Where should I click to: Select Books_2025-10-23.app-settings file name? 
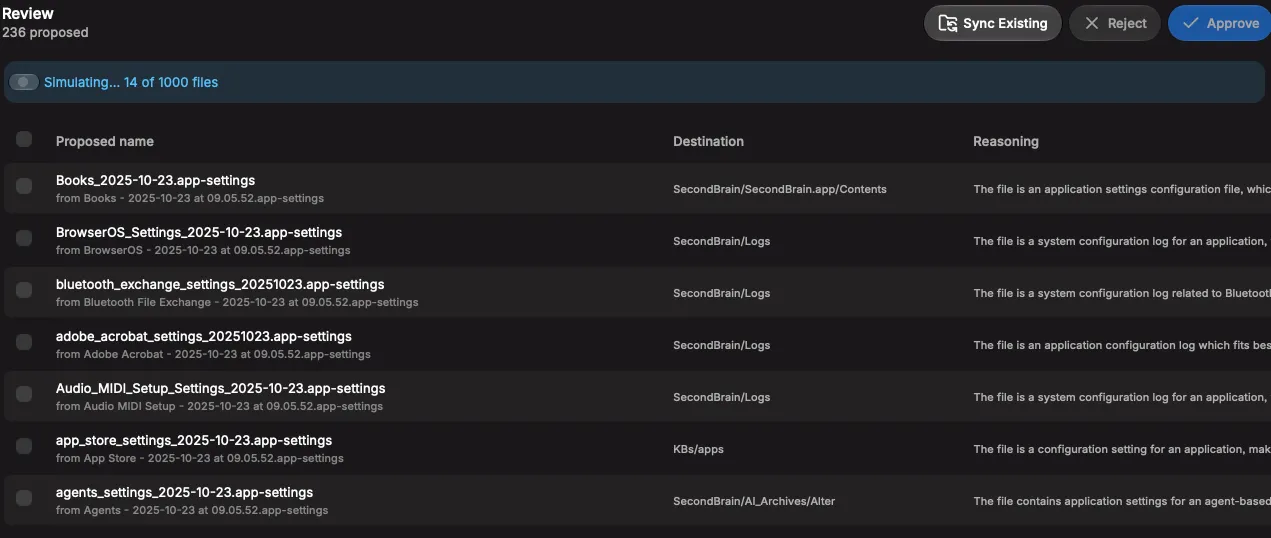pos(155,180)
